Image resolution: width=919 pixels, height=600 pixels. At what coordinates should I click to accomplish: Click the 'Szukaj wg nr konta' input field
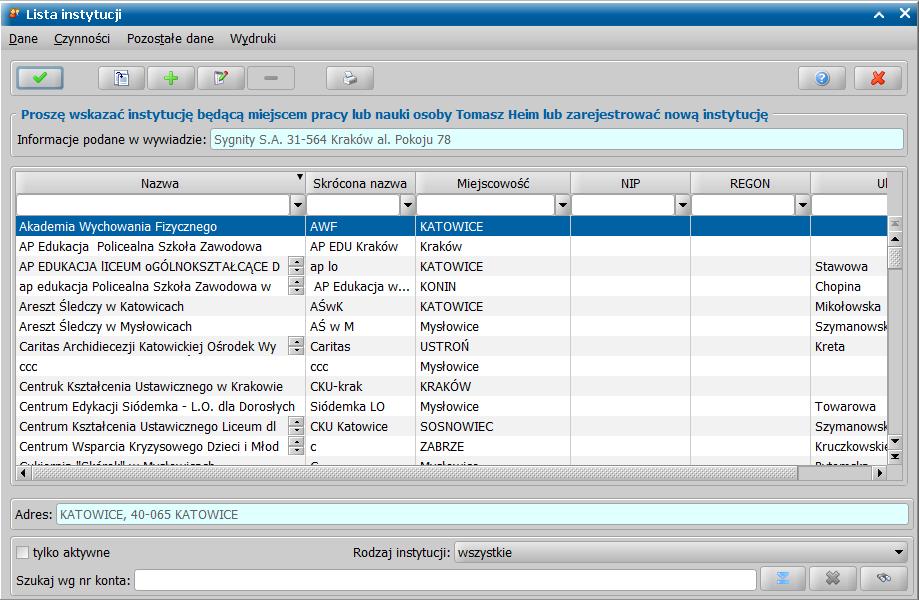click(445, 580)
